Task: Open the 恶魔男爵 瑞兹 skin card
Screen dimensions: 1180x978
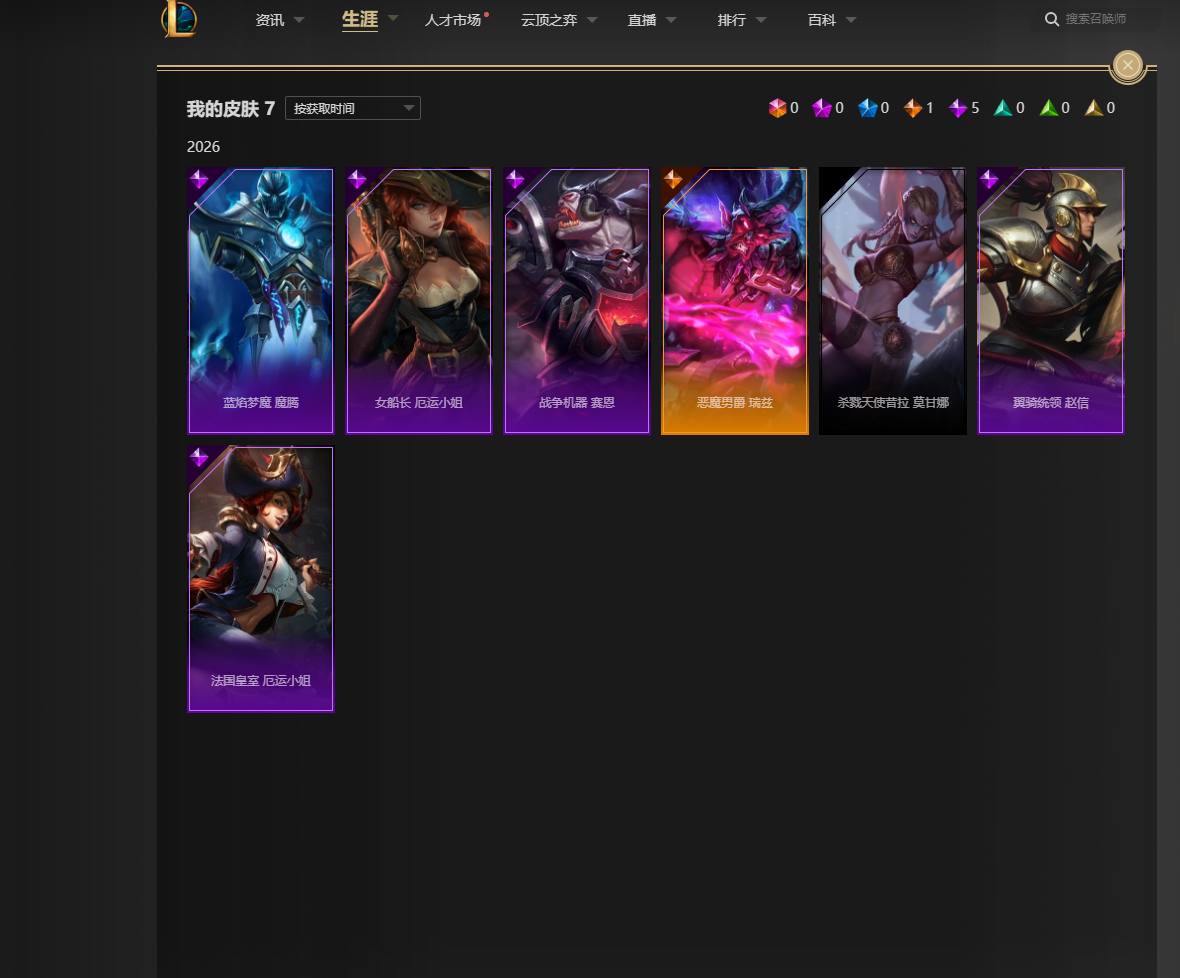Action: (x=734, y=301)
